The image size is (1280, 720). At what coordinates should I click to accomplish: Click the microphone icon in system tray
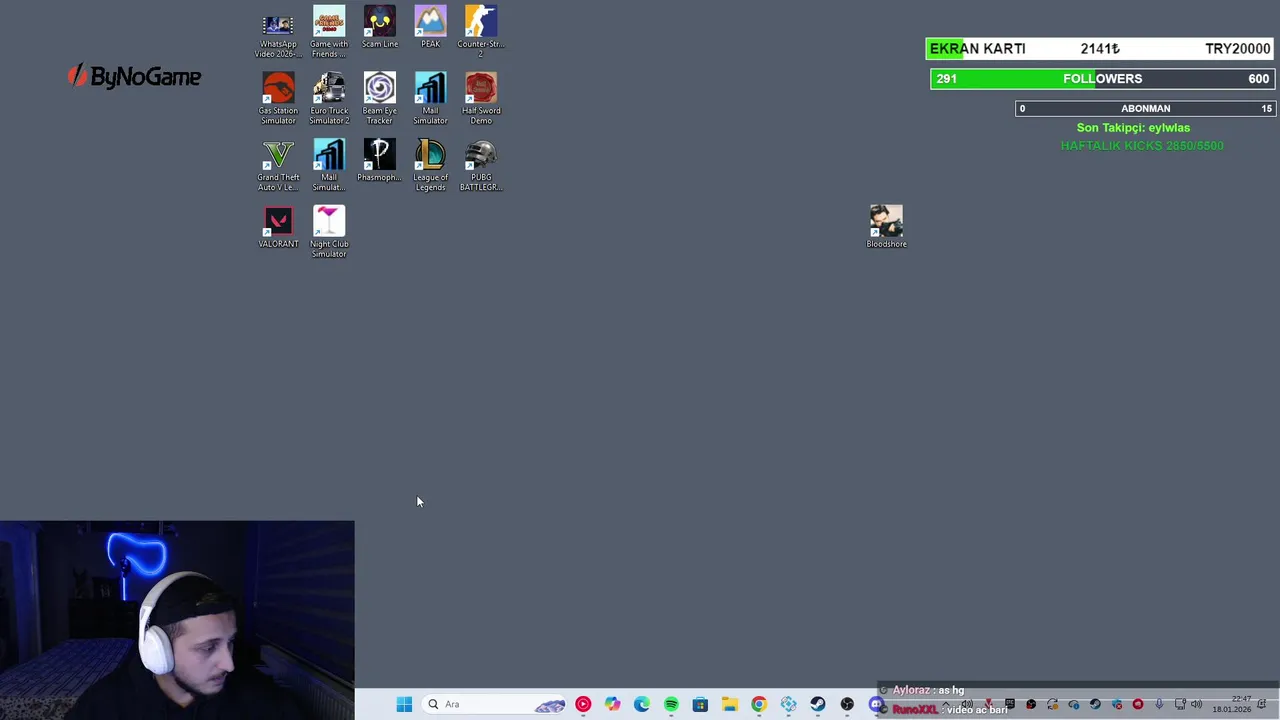point(1159,704)
